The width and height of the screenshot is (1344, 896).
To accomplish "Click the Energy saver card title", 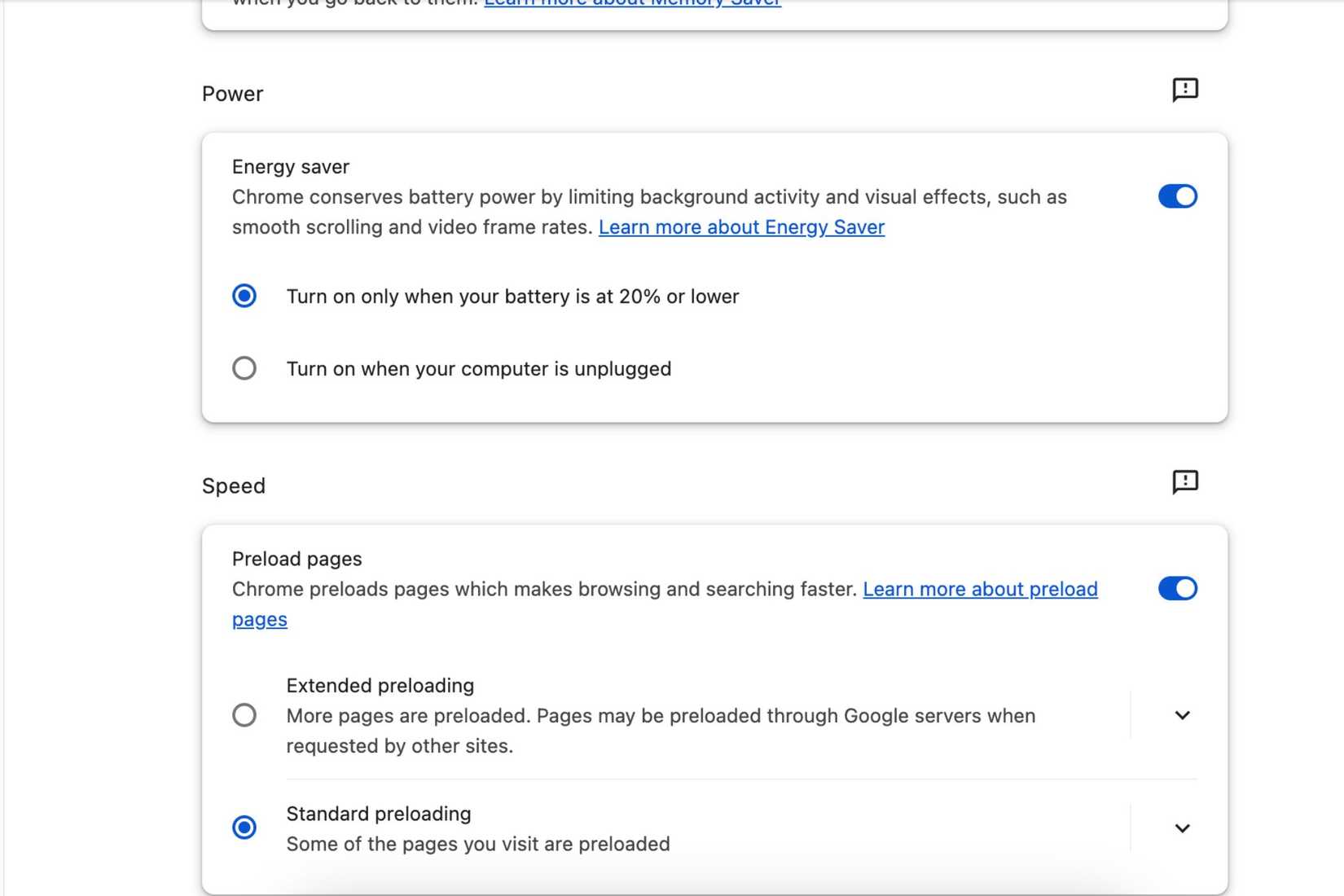I will (x=290, y=166).
